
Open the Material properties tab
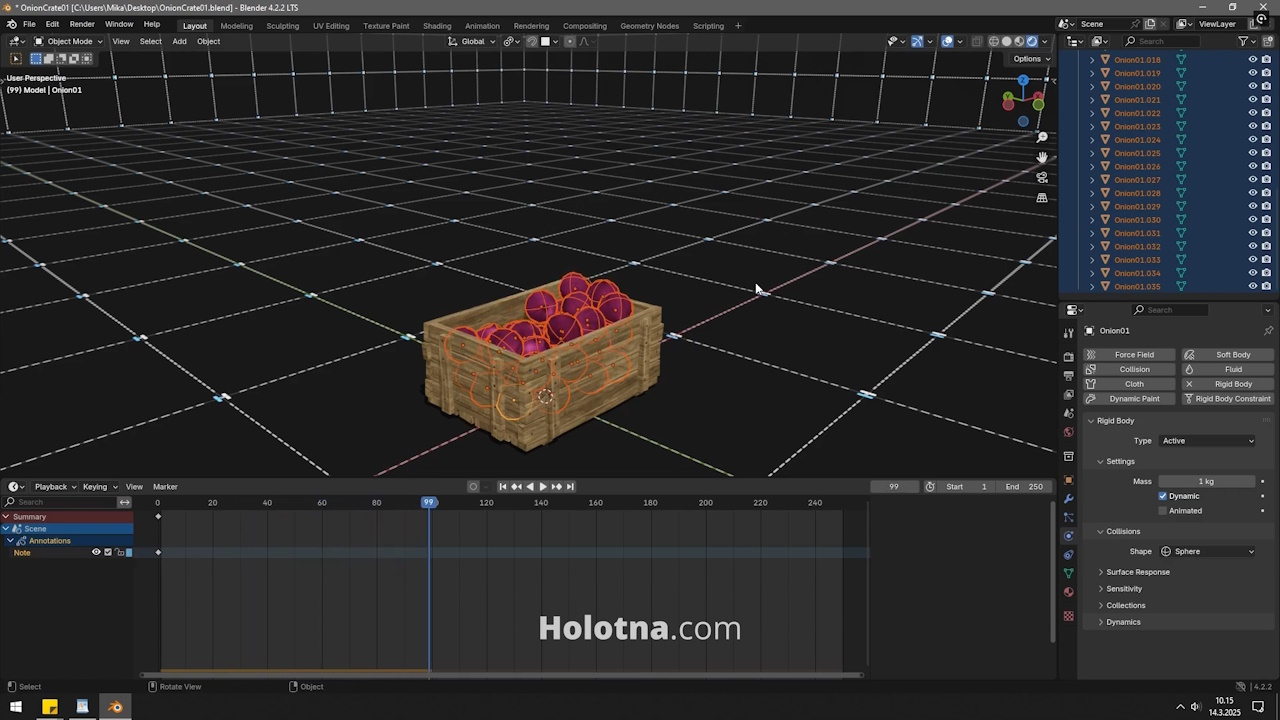tap(1068, 592)
